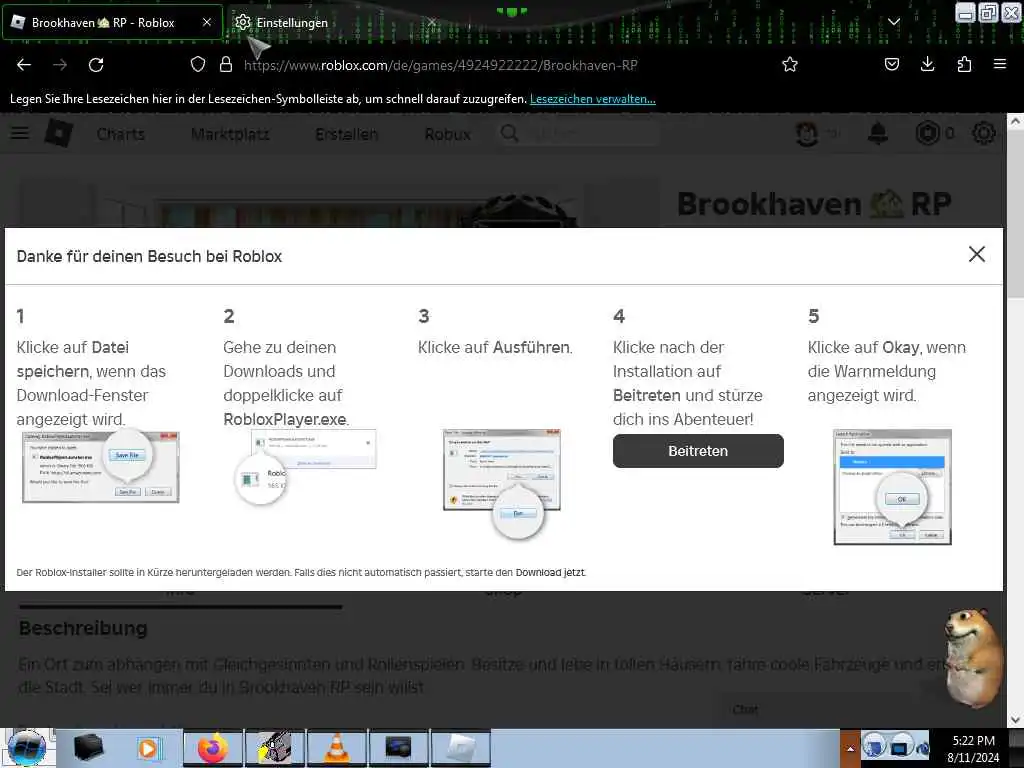Go to Roblox home logo
Screen dimensions: 1024x768
(x=58, y=133)
